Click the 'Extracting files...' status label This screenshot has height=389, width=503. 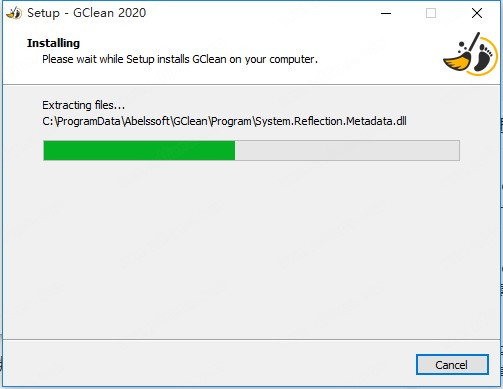pyautogui.click(x=83, y=105)
